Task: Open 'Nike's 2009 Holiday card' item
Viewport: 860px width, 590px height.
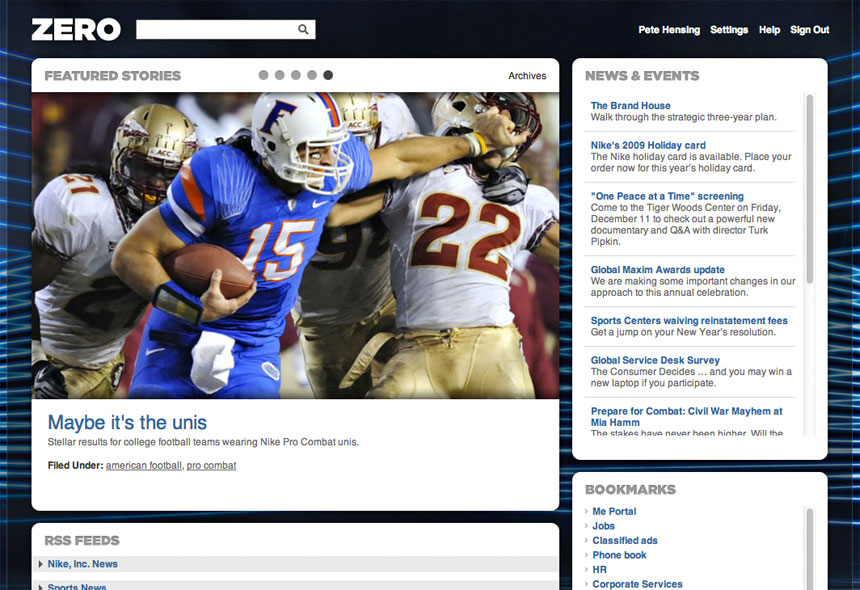Action: point(648,145)
